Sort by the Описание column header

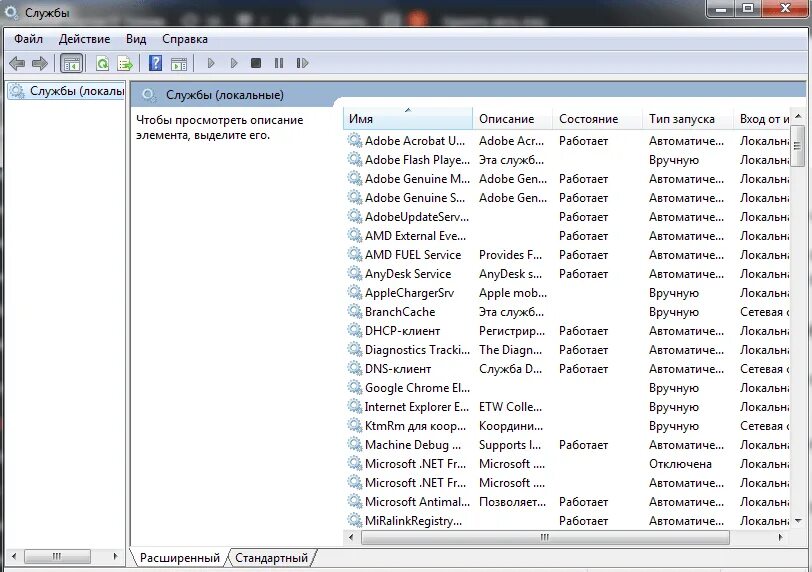[x=513, y=119]
